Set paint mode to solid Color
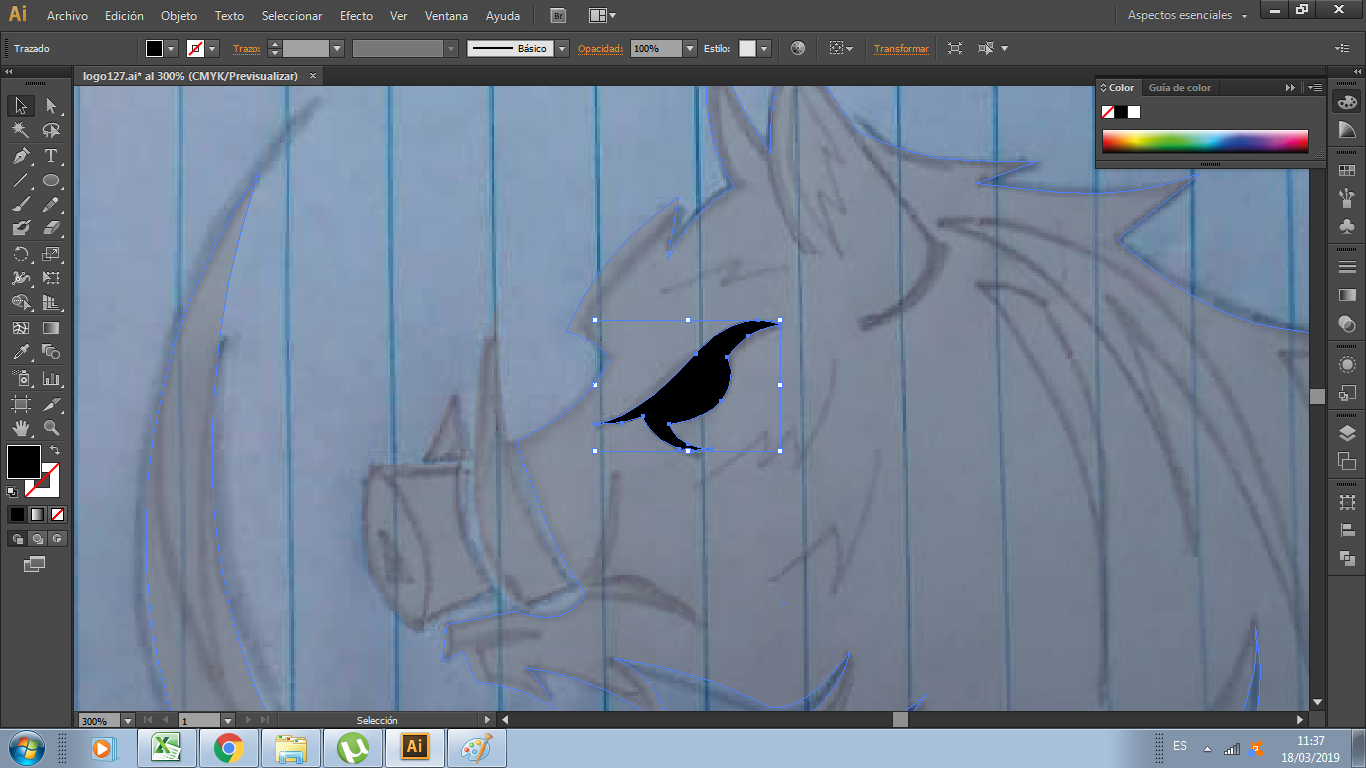The height and width of the screenshot is (768, 1366). tap(17, 514)
